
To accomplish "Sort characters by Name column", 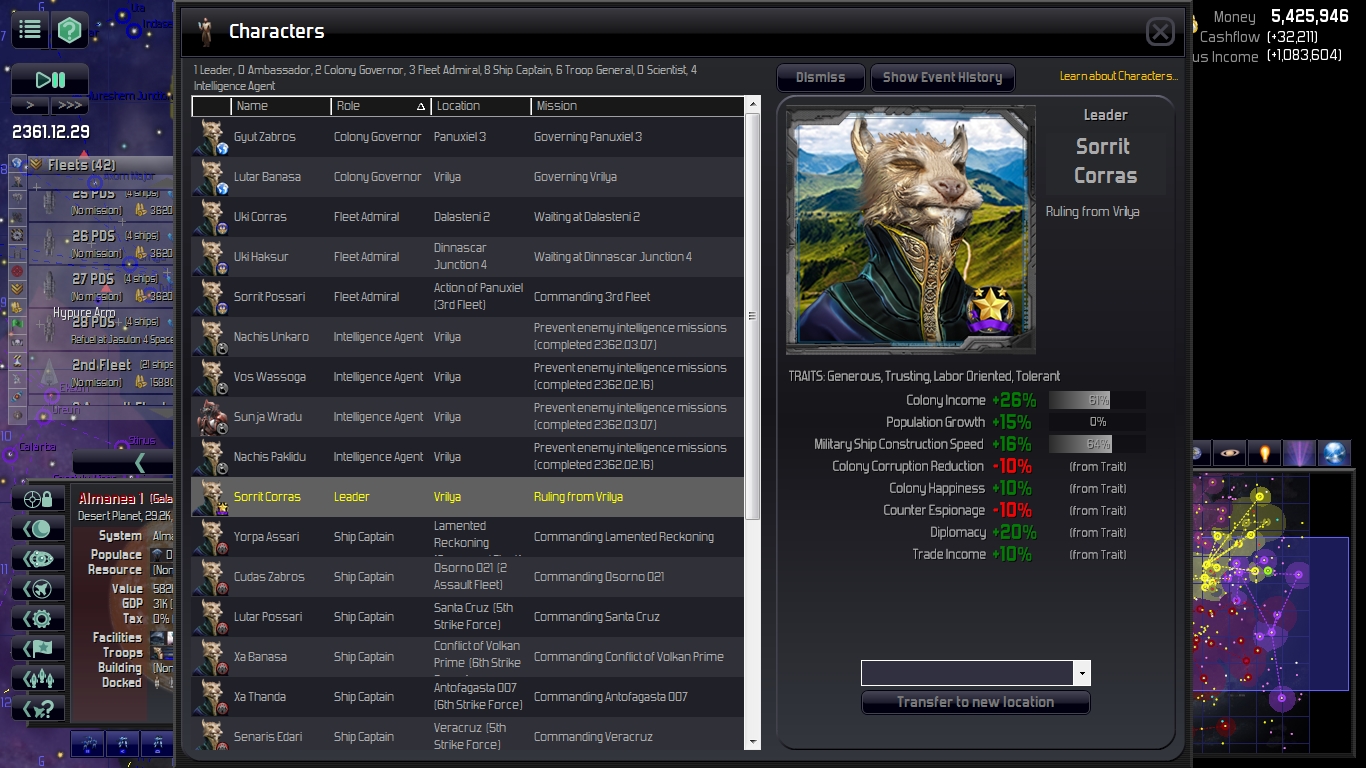I will [281, 106].
